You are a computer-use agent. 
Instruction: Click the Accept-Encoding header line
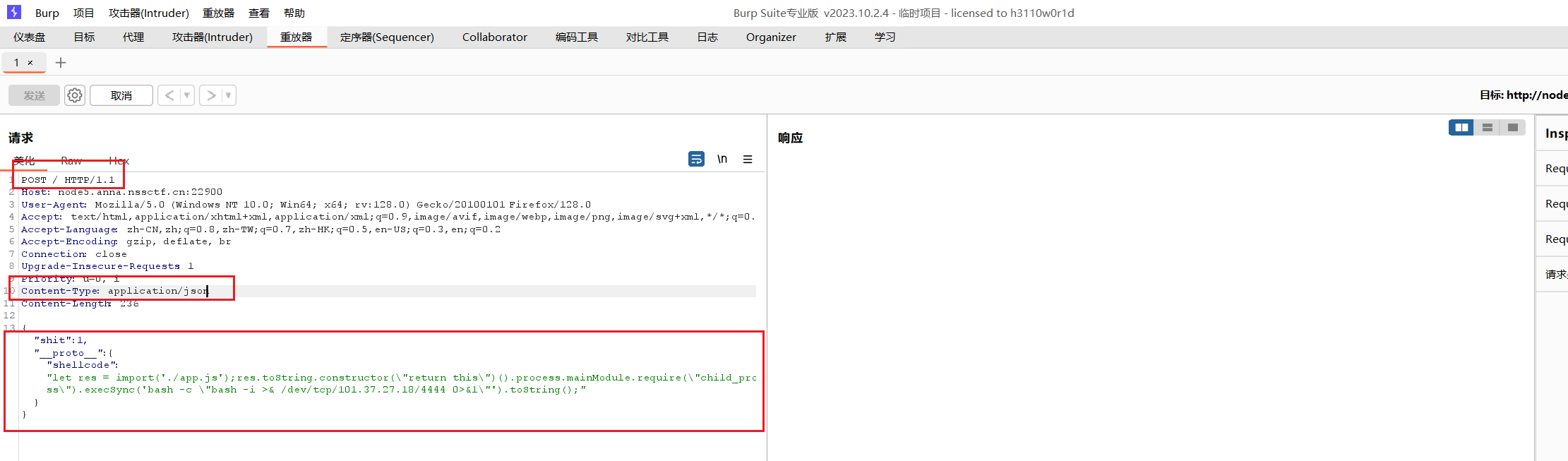[x=126, y=241]
